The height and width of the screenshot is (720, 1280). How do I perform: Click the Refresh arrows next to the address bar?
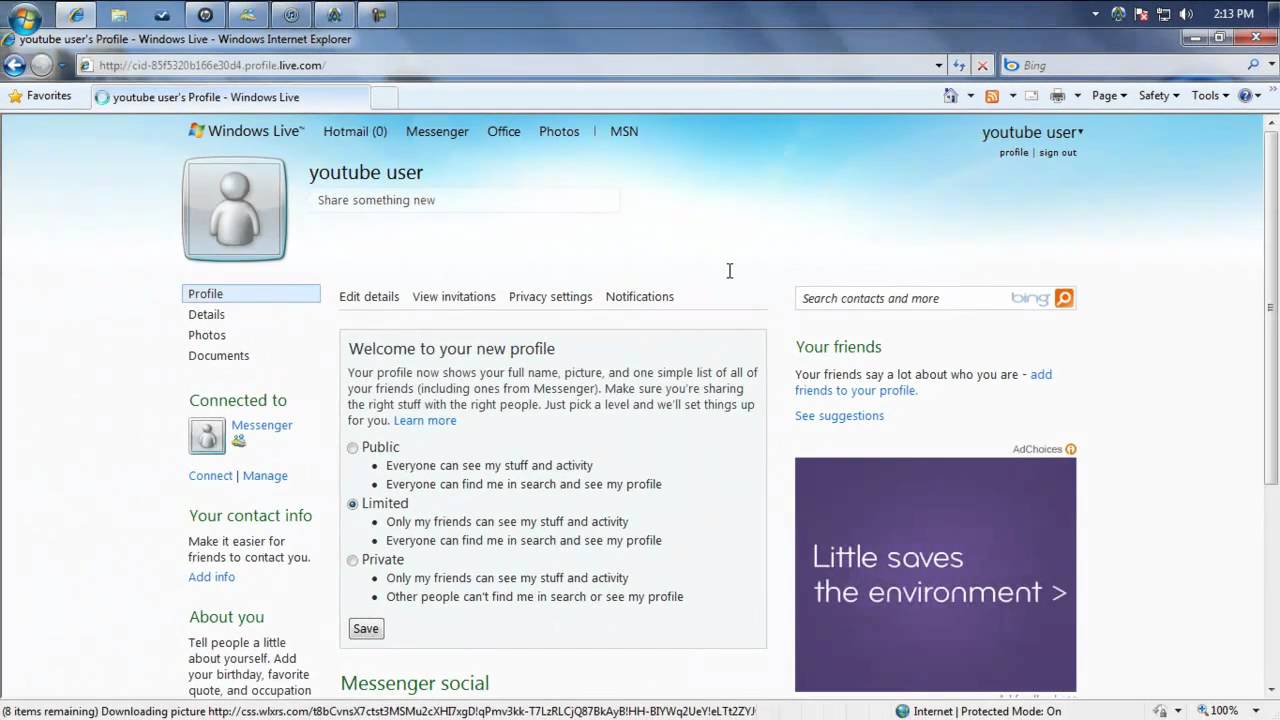(959, 65)
